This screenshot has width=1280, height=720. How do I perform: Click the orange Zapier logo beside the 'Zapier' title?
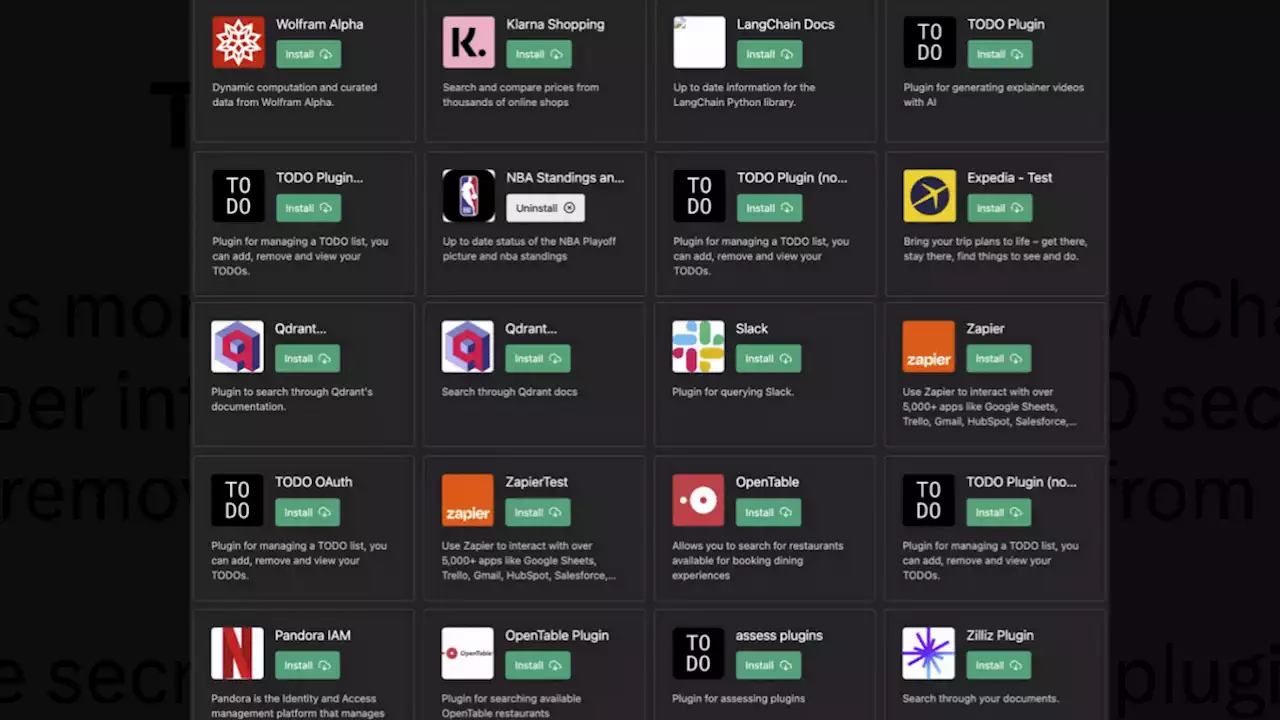[928, 347]
